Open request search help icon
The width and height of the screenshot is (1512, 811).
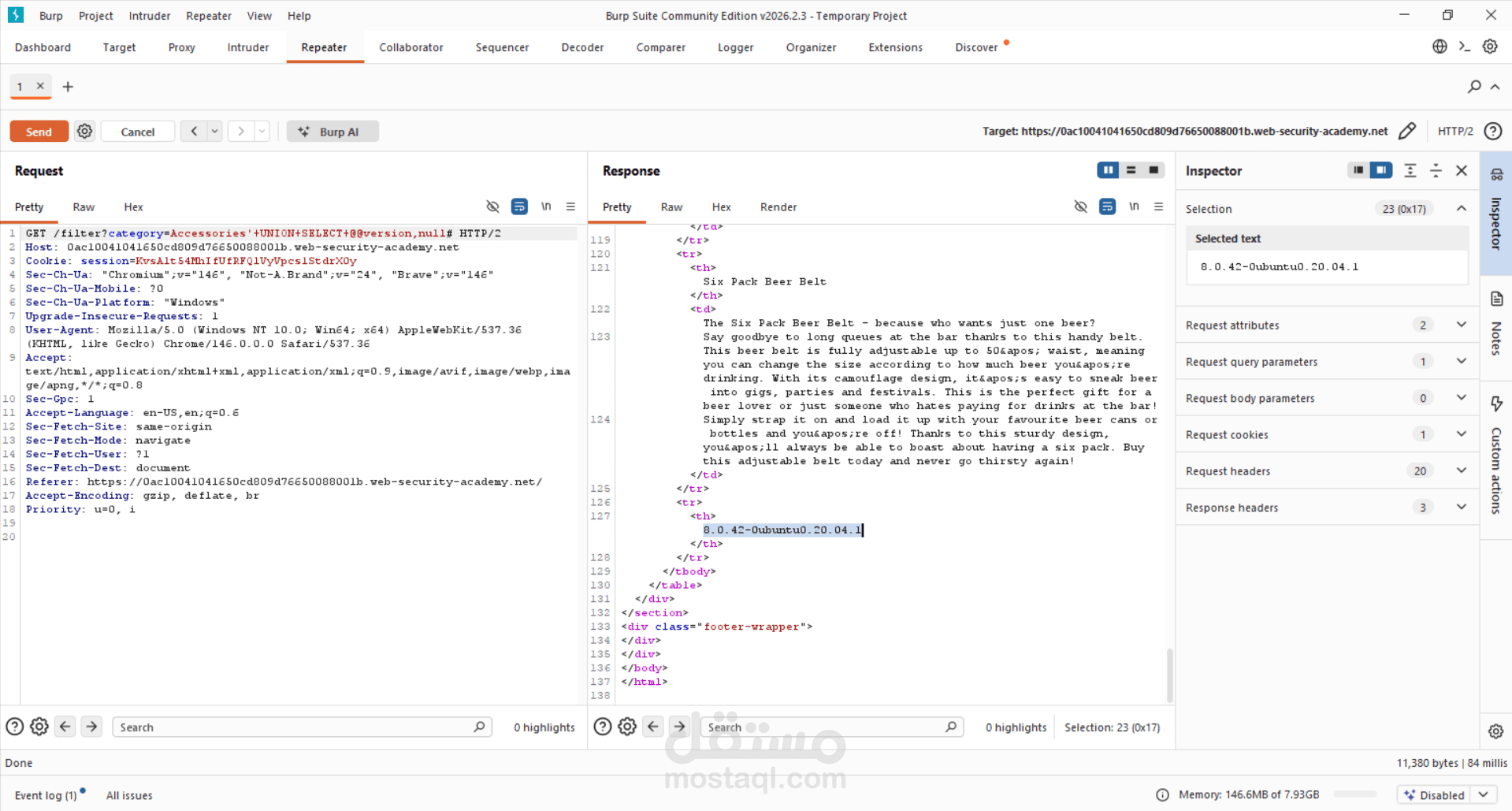[14, 727]
